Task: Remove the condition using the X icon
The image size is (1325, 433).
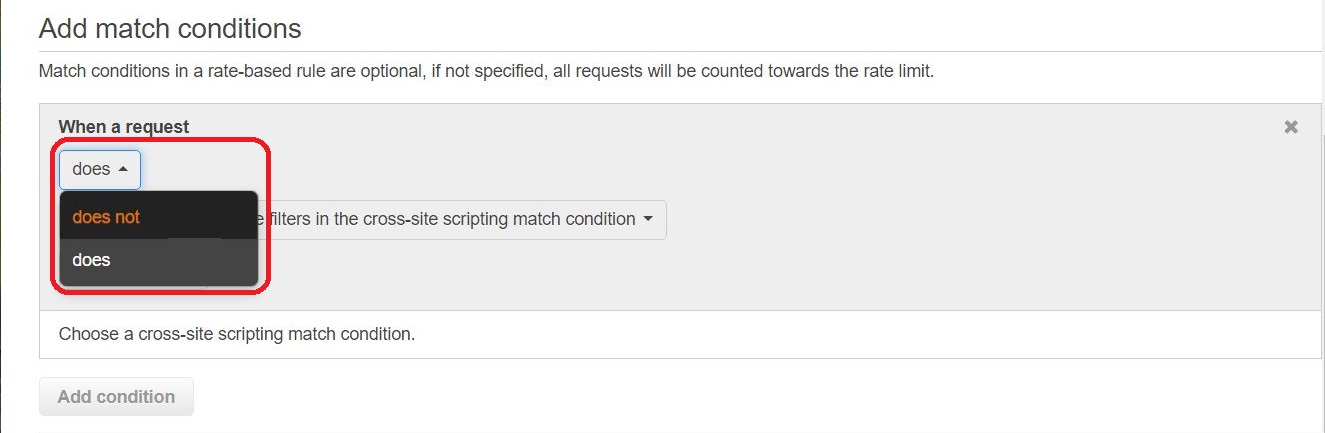Action: (x=1291, y=127)
